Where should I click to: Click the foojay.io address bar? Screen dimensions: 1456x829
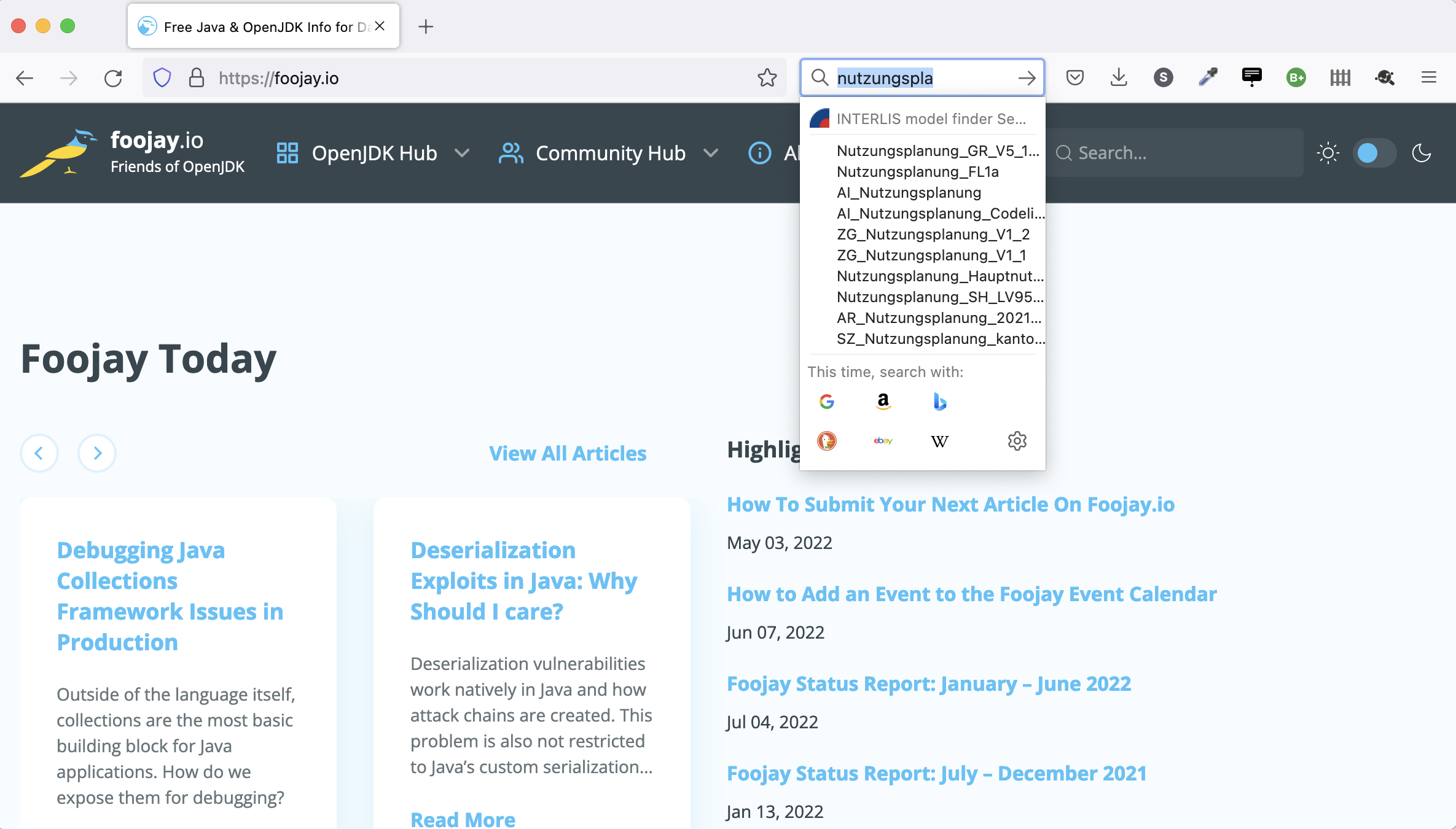pos(464,78)
